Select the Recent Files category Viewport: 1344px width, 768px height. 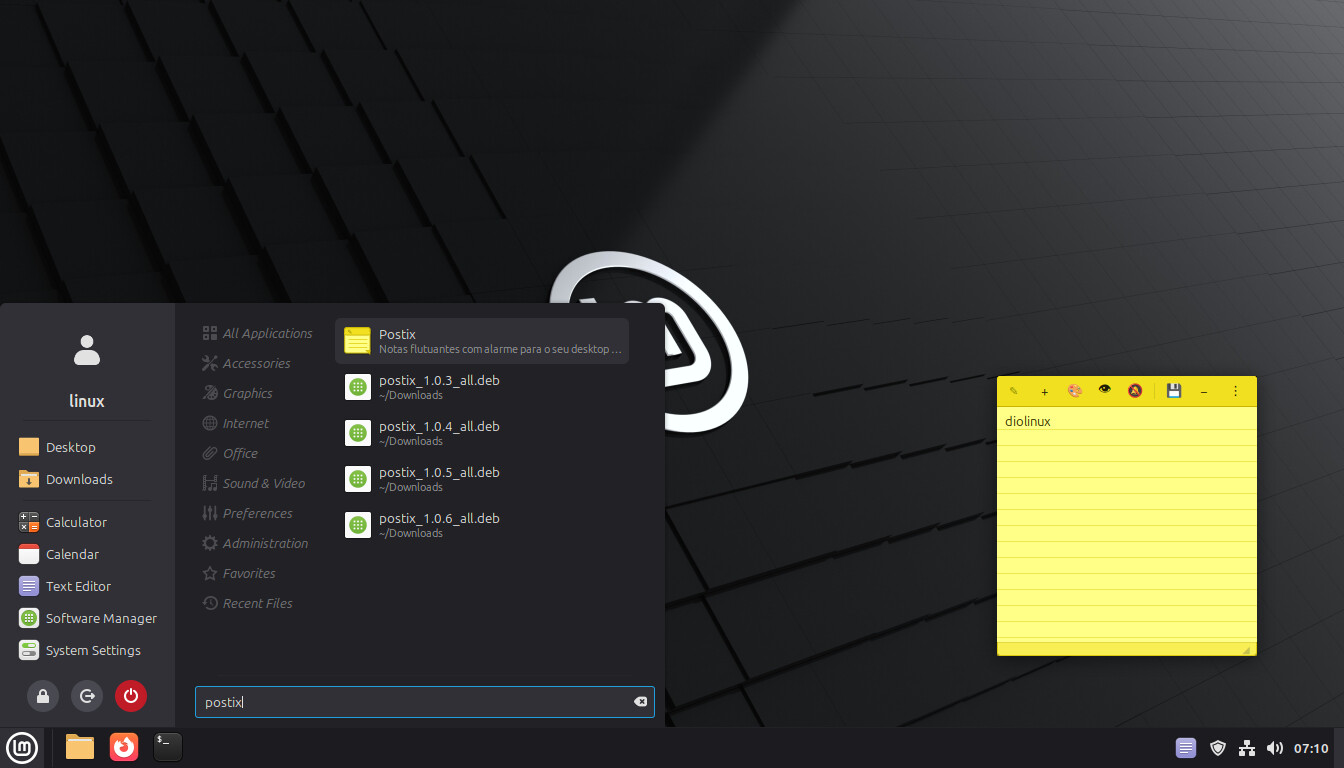[247, 603]
